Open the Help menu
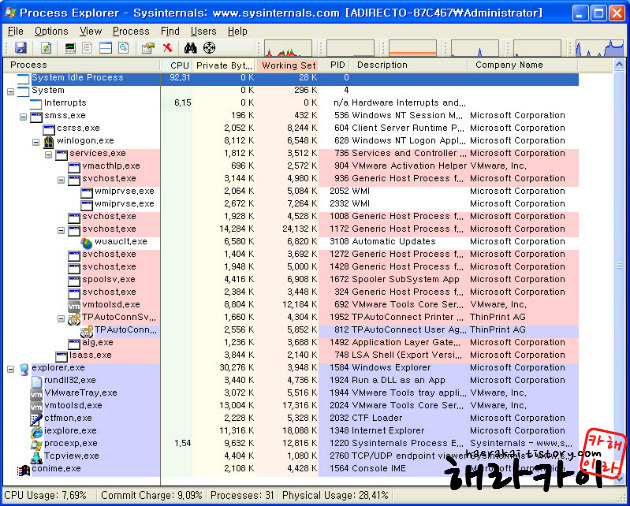The width and height of the screenshot is (630, 506). tap(237, 31)
